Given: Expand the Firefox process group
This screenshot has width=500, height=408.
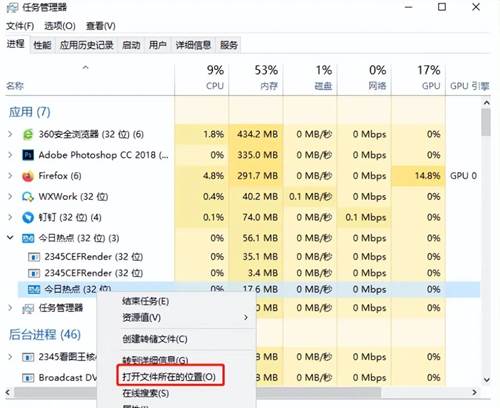Looking at the screenshot, I should coord(10,176).
